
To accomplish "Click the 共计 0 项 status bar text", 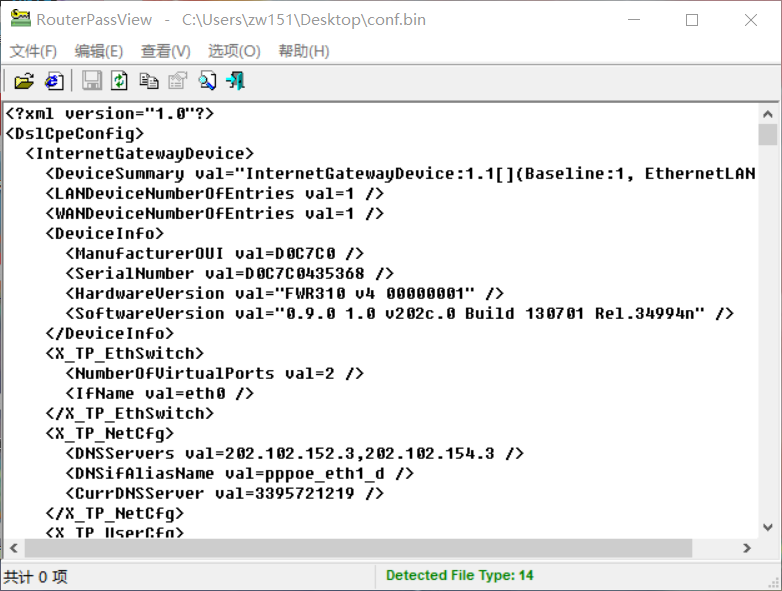I will pyautogui.click(x=35, y=577).
